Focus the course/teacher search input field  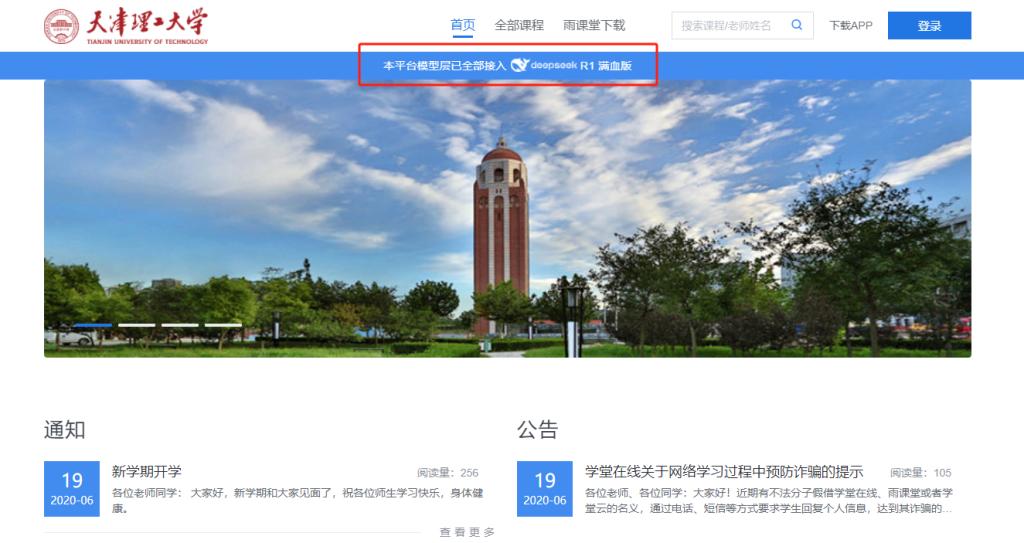728,26
